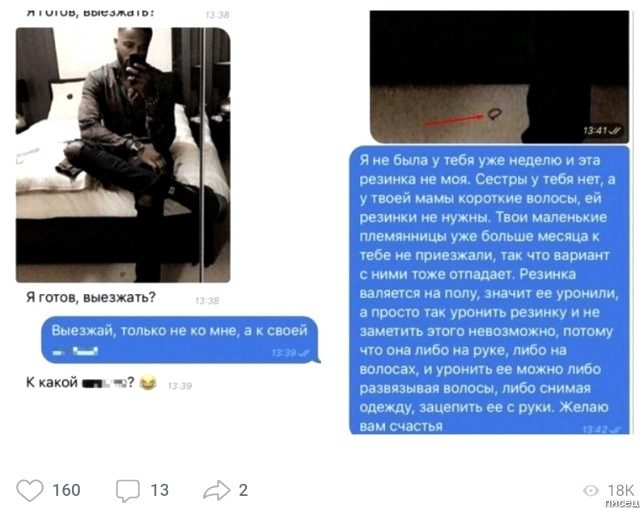The width and height of the screenshot is (640, 508).
Task: Select the blue 'Выезжай, только не ко мне' bubble
Action: (x=180, y=340)
